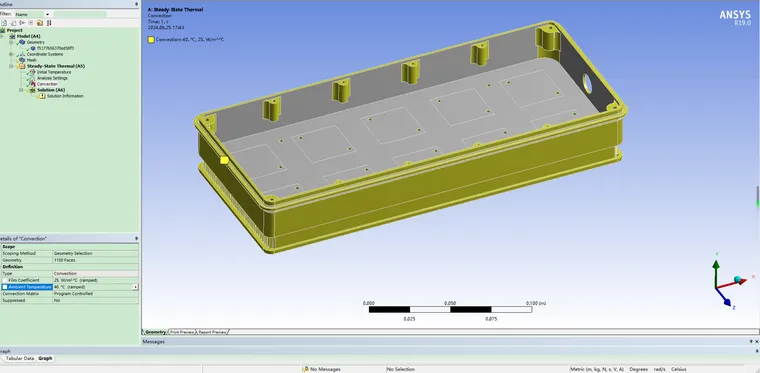Switch to the Geometry view tab

pyautogui.click(x=155, y=332)
